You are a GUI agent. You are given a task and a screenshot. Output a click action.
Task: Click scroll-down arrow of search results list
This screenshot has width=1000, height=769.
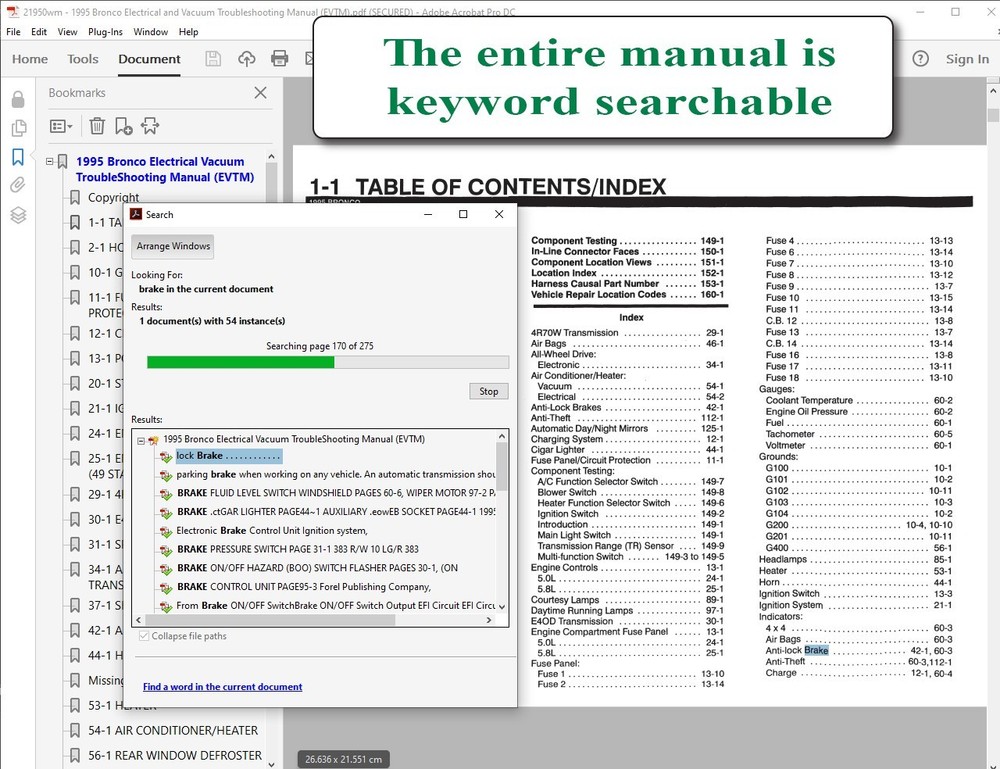(502, 606)
